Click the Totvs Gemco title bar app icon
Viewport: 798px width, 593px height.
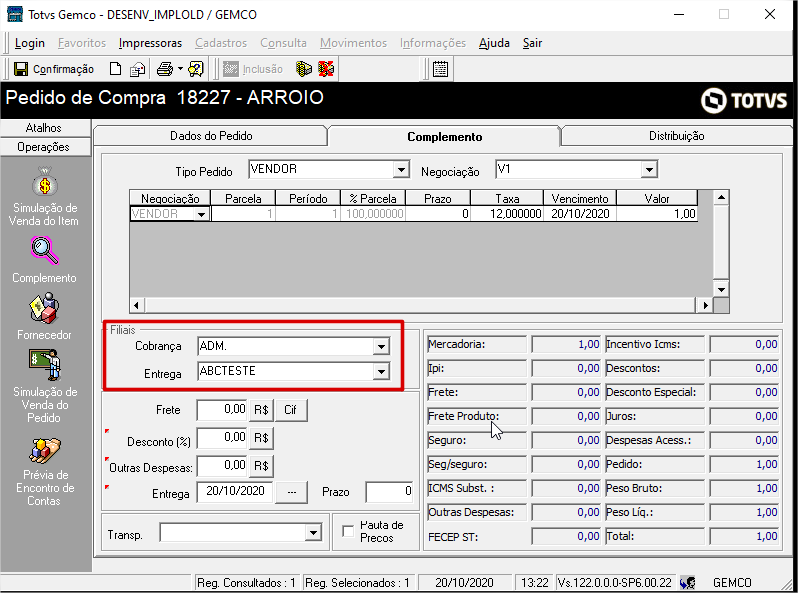tap(15, 14)
